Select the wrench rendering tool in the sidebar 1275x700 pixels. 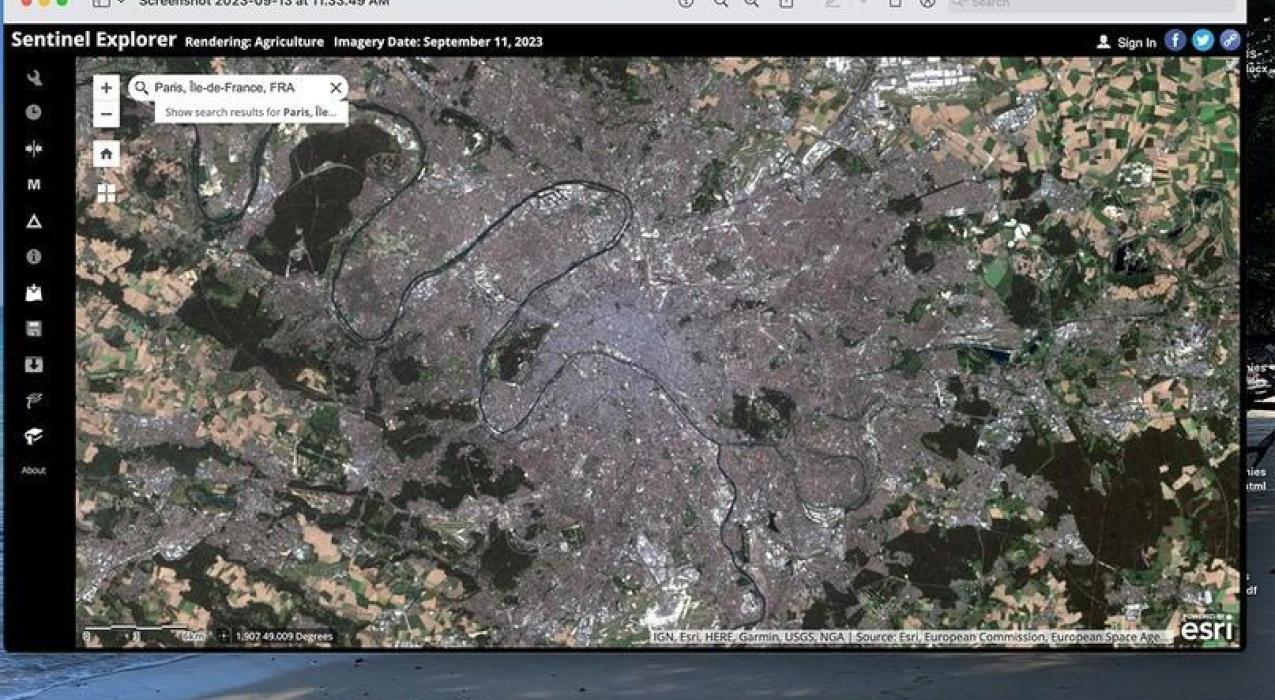point(33,76)
